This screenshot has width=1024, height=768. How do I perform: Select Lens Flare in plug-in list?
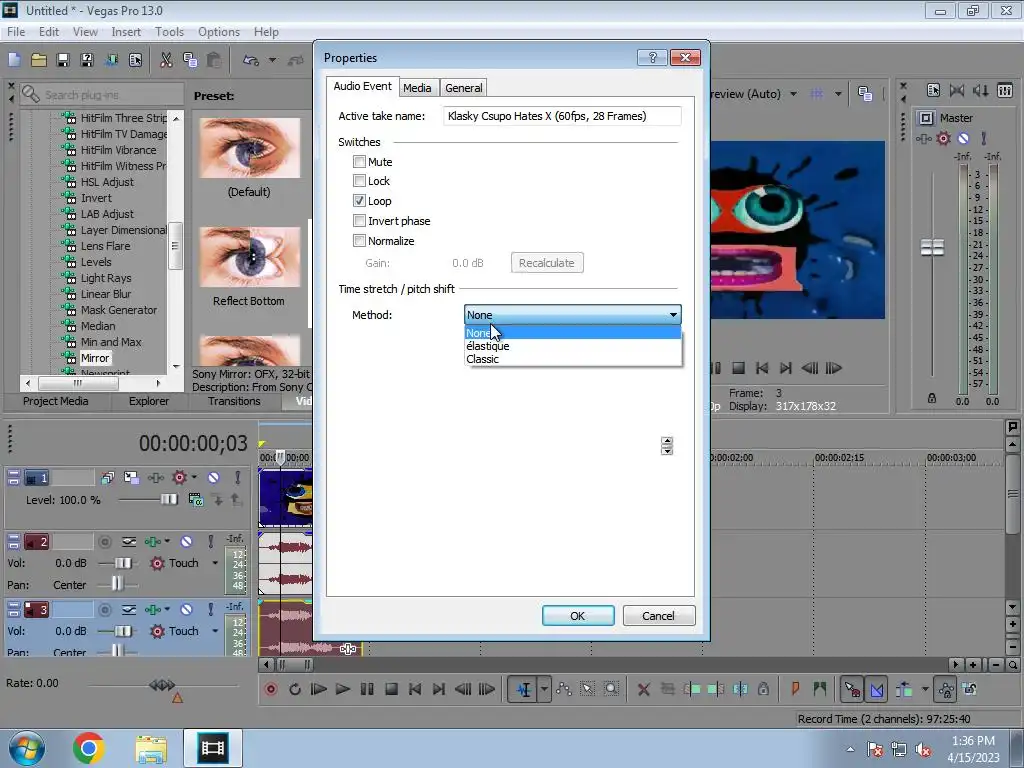click(105, 246)
